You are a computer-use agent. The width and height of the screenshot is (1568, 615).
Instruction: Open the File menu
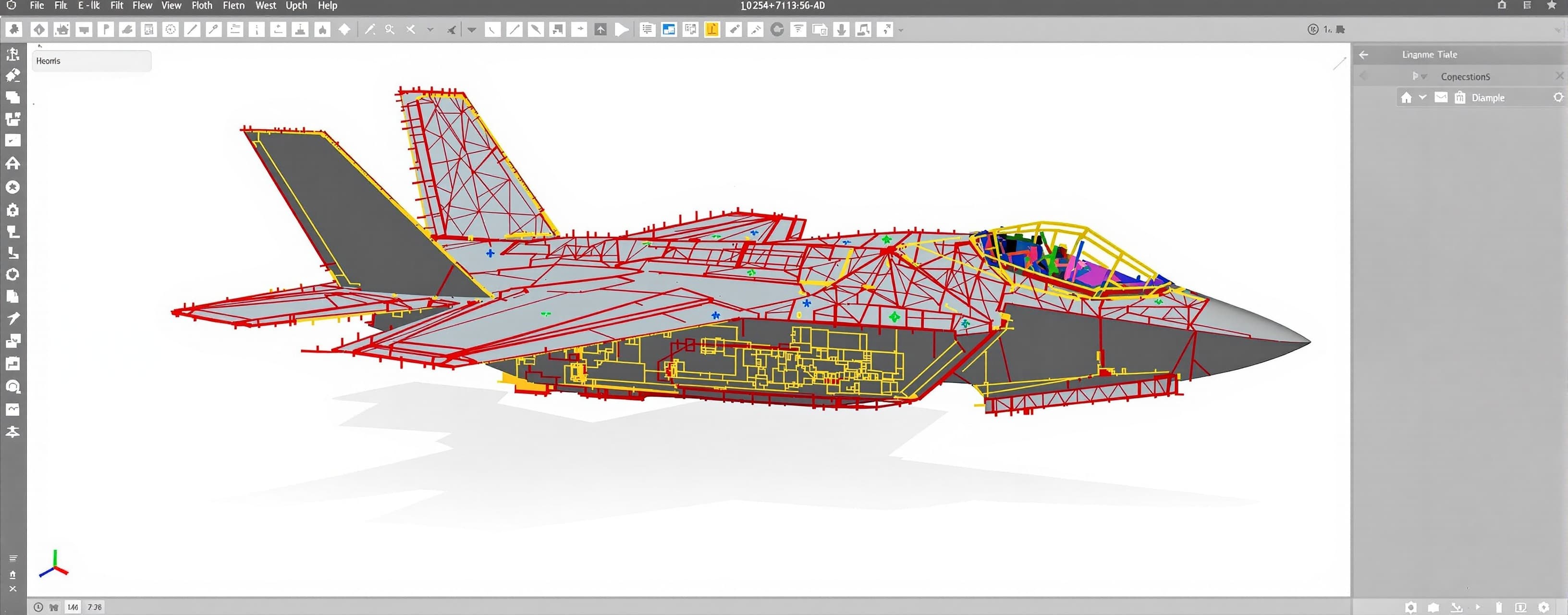[x=37, y=5]
